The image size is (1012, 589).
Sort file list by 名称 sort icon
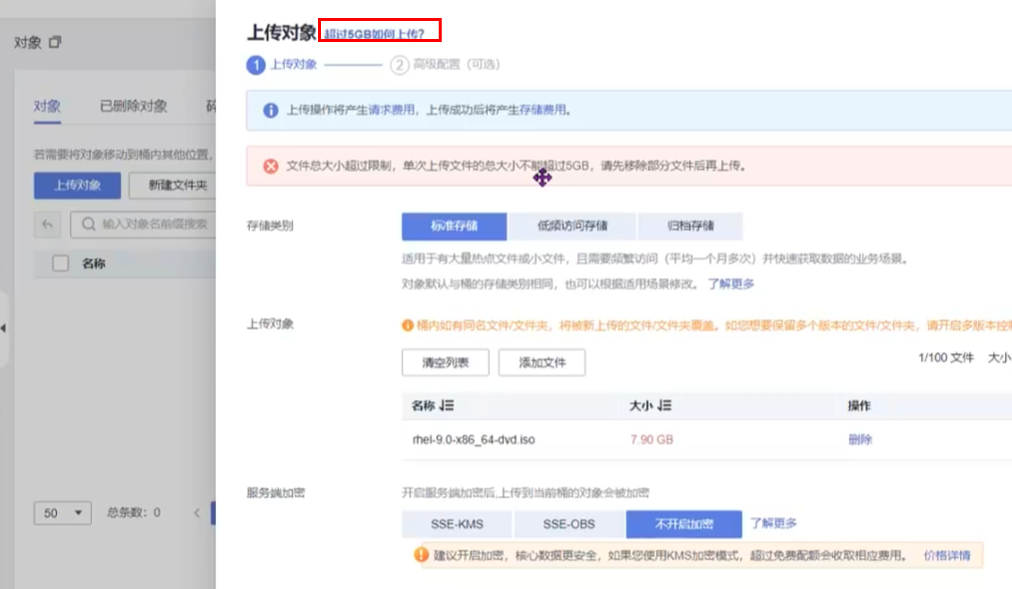tap(446, 406)
